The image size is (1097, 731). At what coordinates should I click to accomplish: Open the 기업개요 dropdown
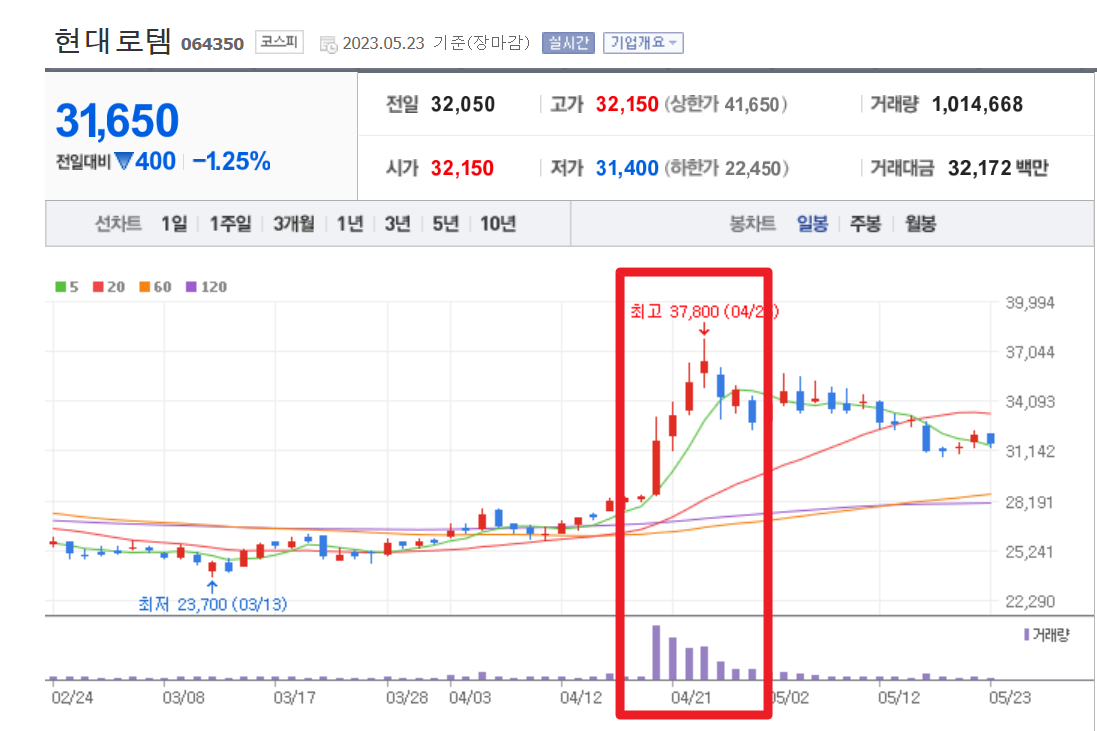tap(643, 43)
